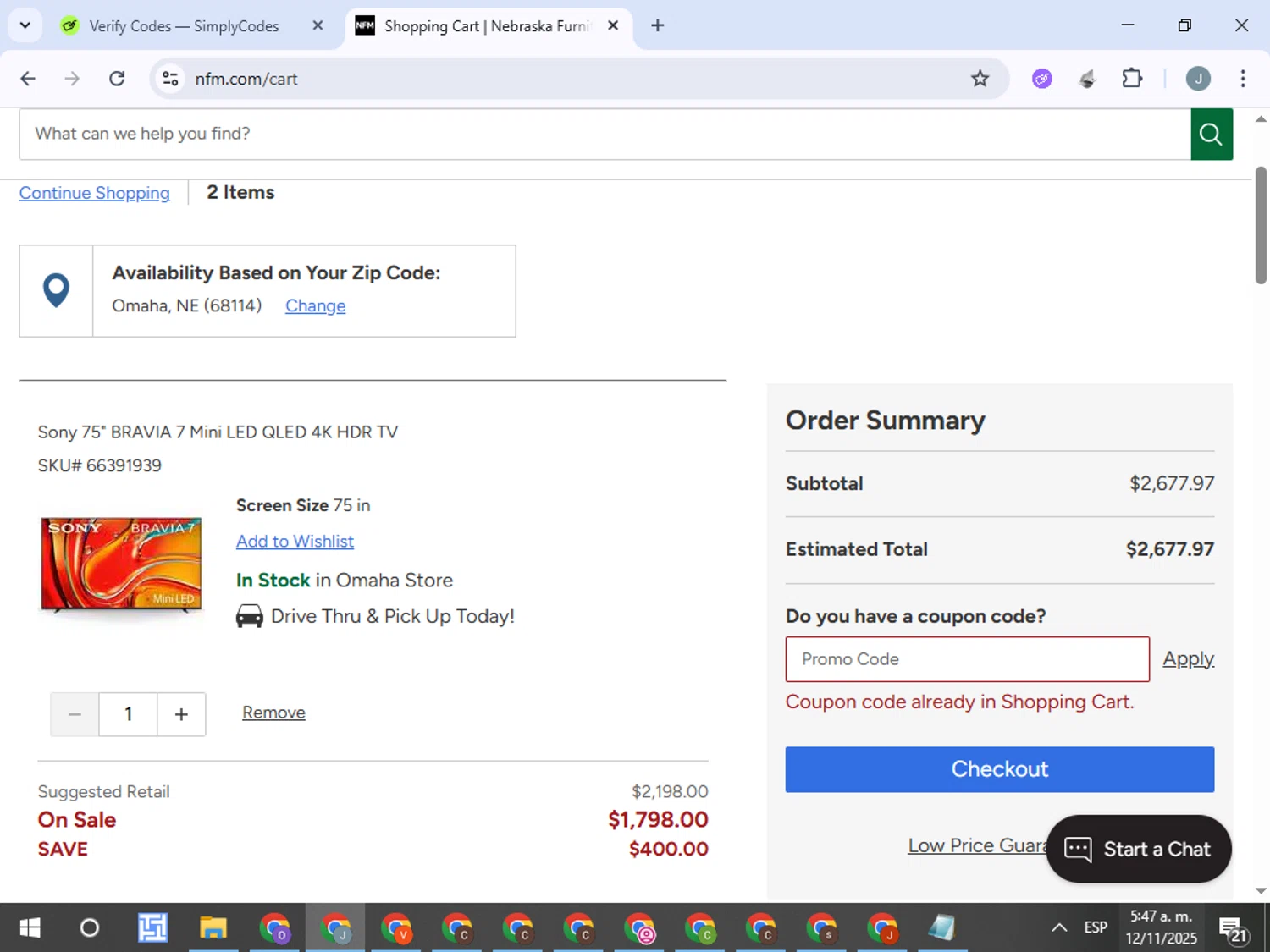Open Chrome with pink person profile in taskbar
Screen dimensions: 1270x952
pyautogui.click(x=640, y=928)
